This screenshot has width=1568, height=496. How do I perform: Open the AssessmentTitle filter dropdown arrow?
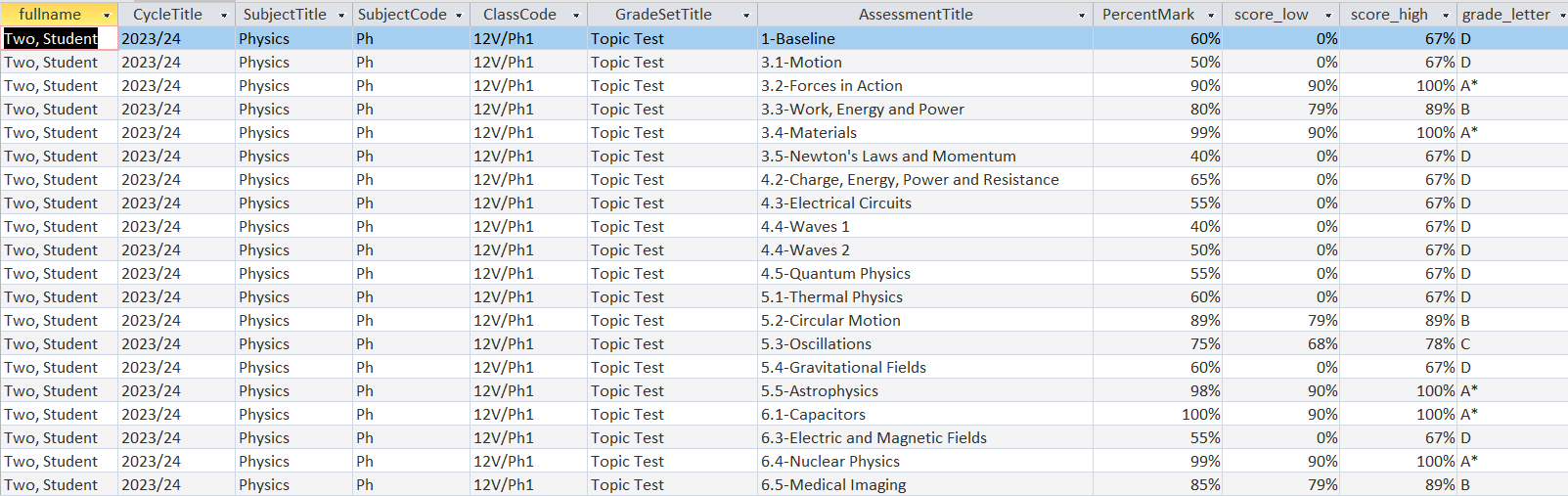[1082, 15]
